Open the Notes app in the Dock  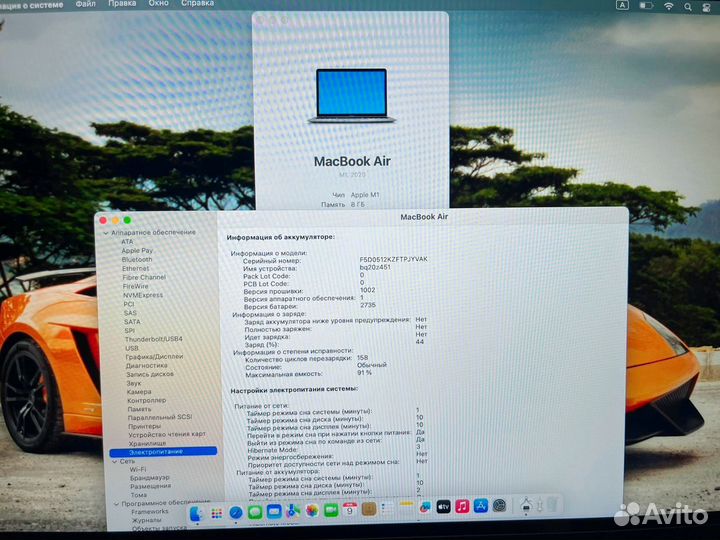coord(406,508)
